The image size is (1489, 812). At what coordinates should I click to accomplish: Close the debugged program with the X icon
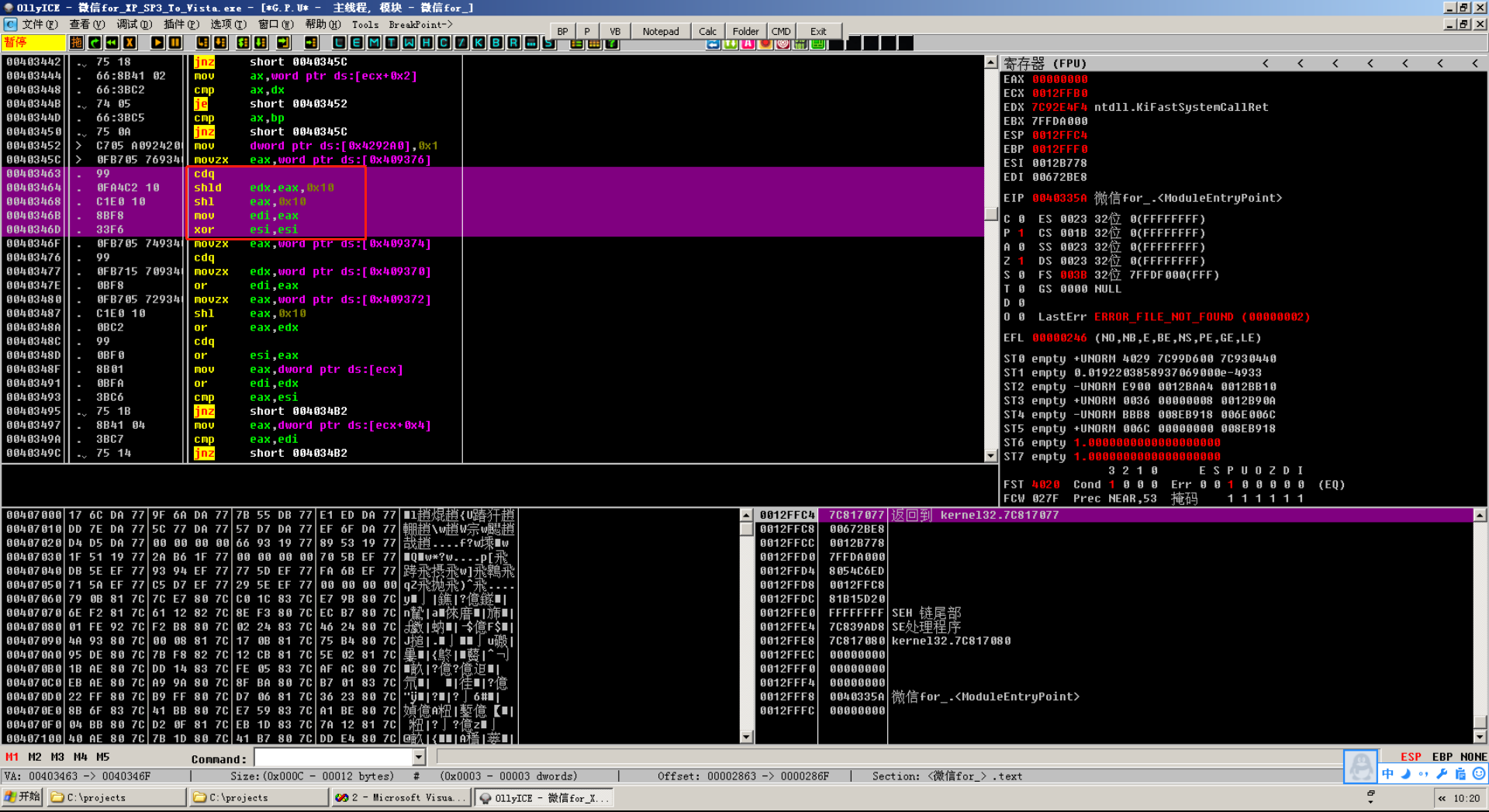click(x=130, y=43)
